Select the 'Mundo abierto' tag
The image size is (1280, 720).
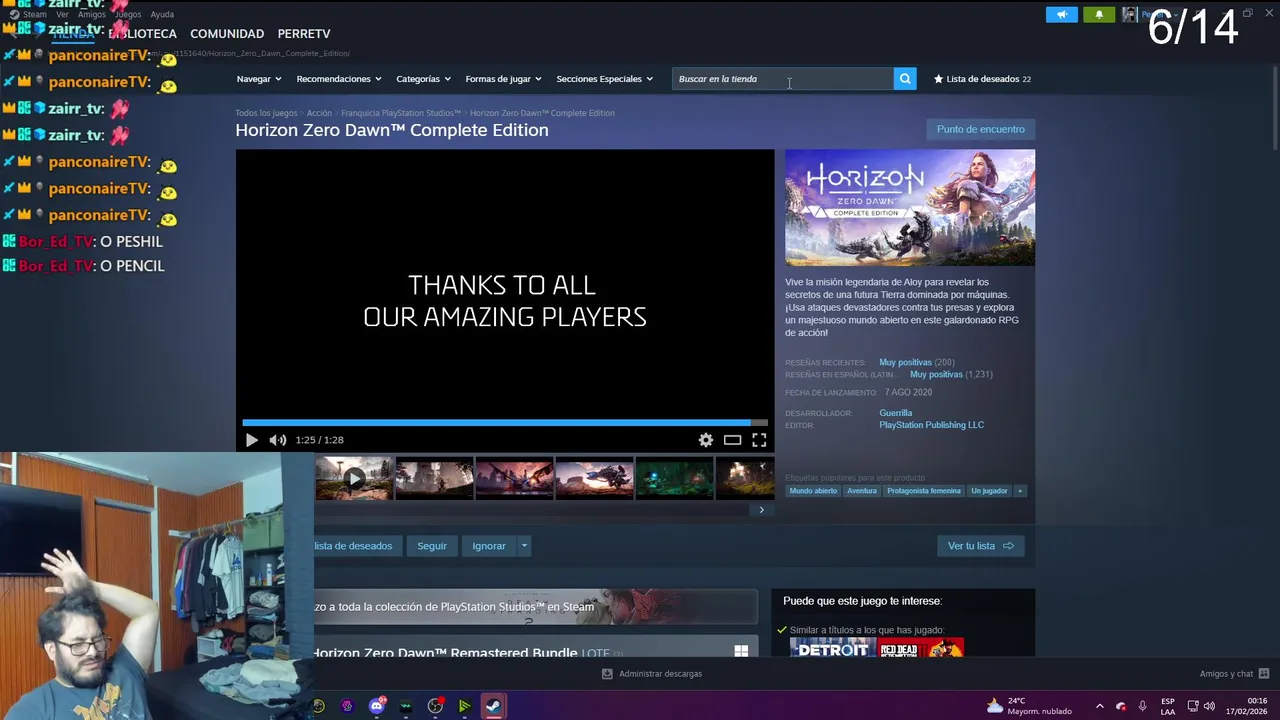pos(813,491)
